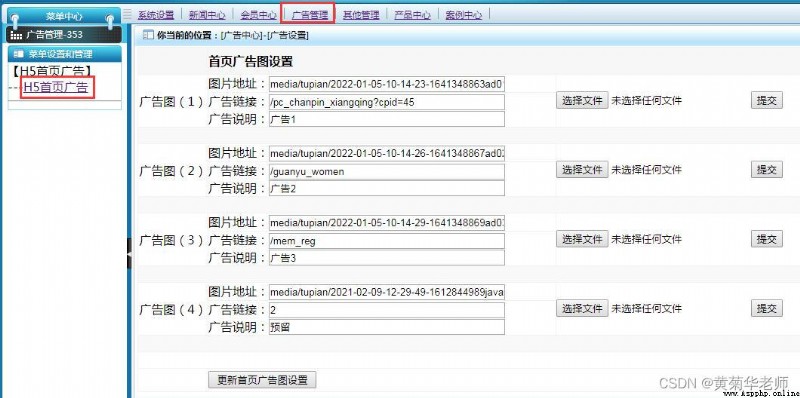Edit 广告说明 field containing 广告2
Image resolution: width=800 pixels, height=398 pixels.
(x=387, y=188)
